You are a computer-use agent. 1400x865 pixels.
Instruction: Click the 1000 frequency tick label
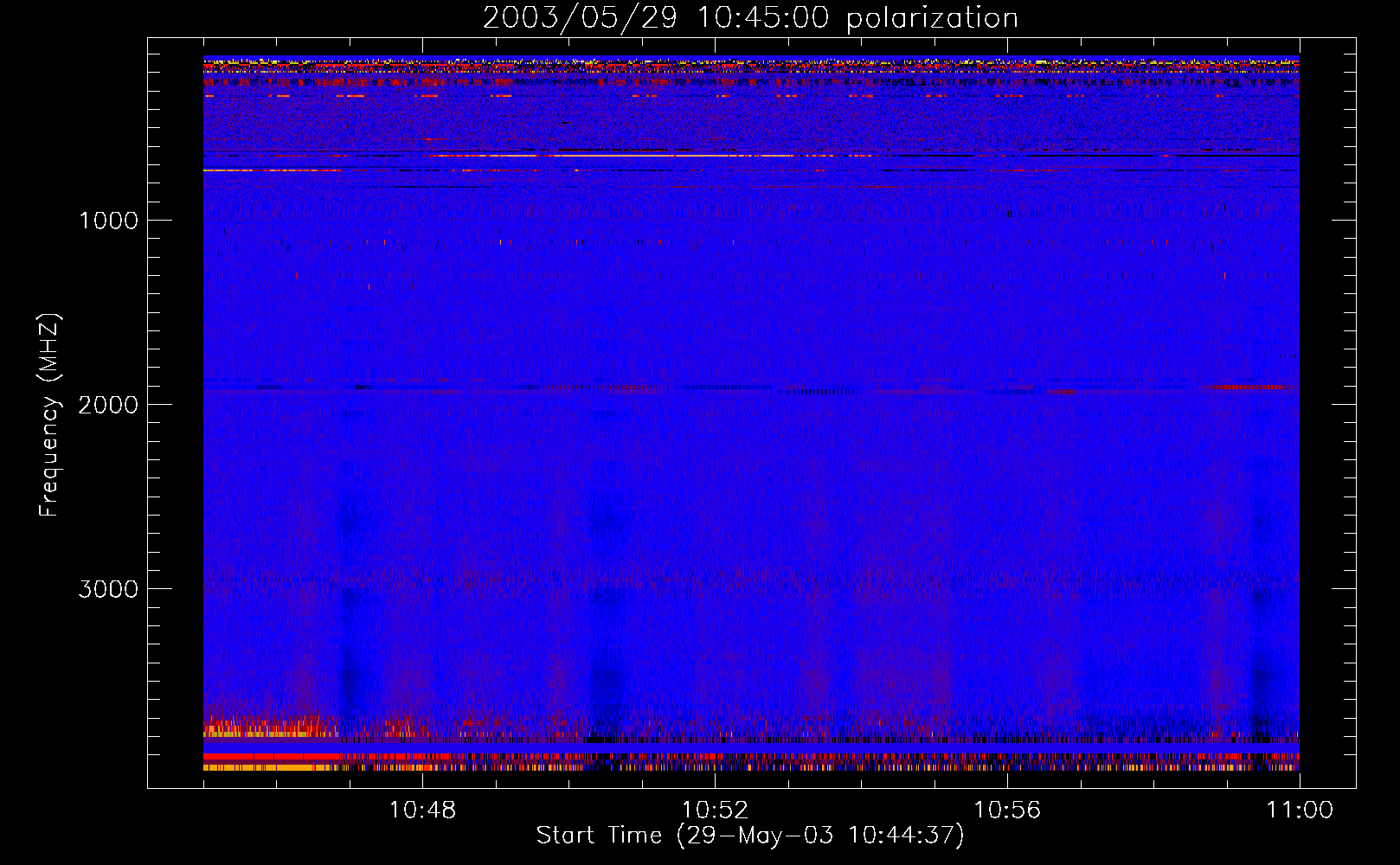point(108,221)
